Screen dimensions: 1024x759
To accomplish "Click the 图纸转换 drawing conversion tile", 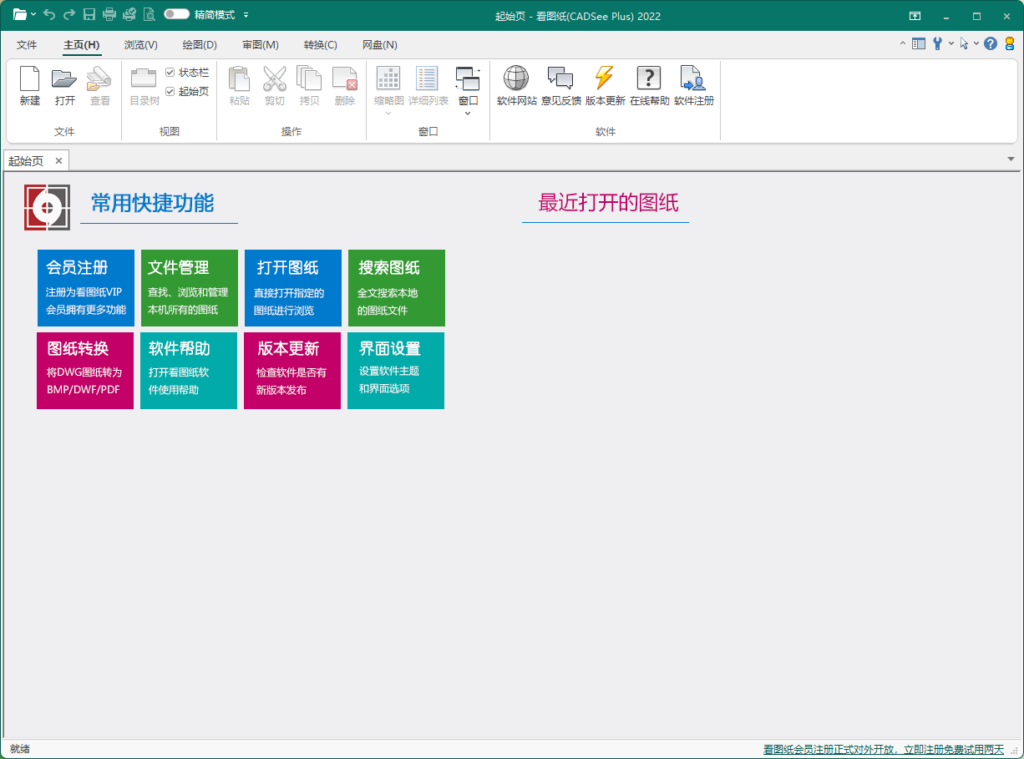I will point(85,370).
